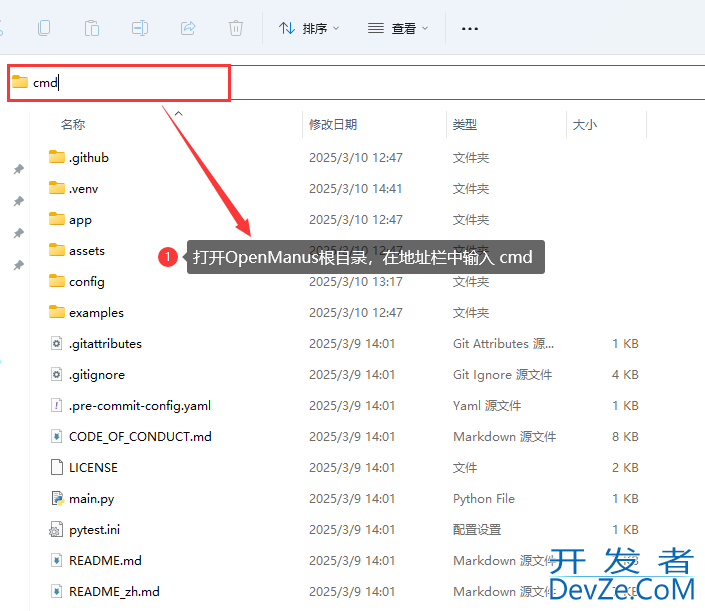Screen dimensions: 705x611
Task: Sort by the 修改日期 column header
Action: click(333, 125)
